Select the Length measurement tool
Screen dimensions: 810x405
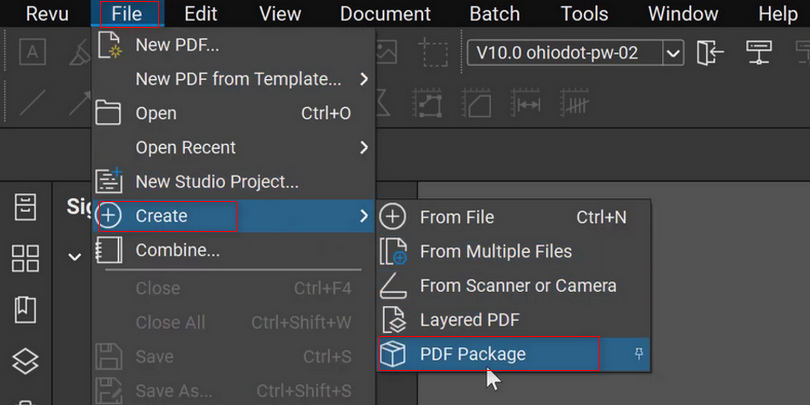[526, 103]
